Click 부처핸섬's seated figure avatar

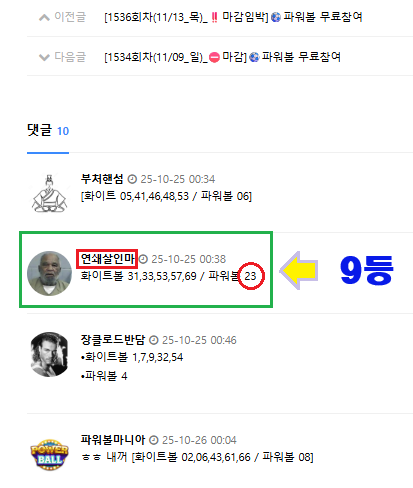(49, 193)
